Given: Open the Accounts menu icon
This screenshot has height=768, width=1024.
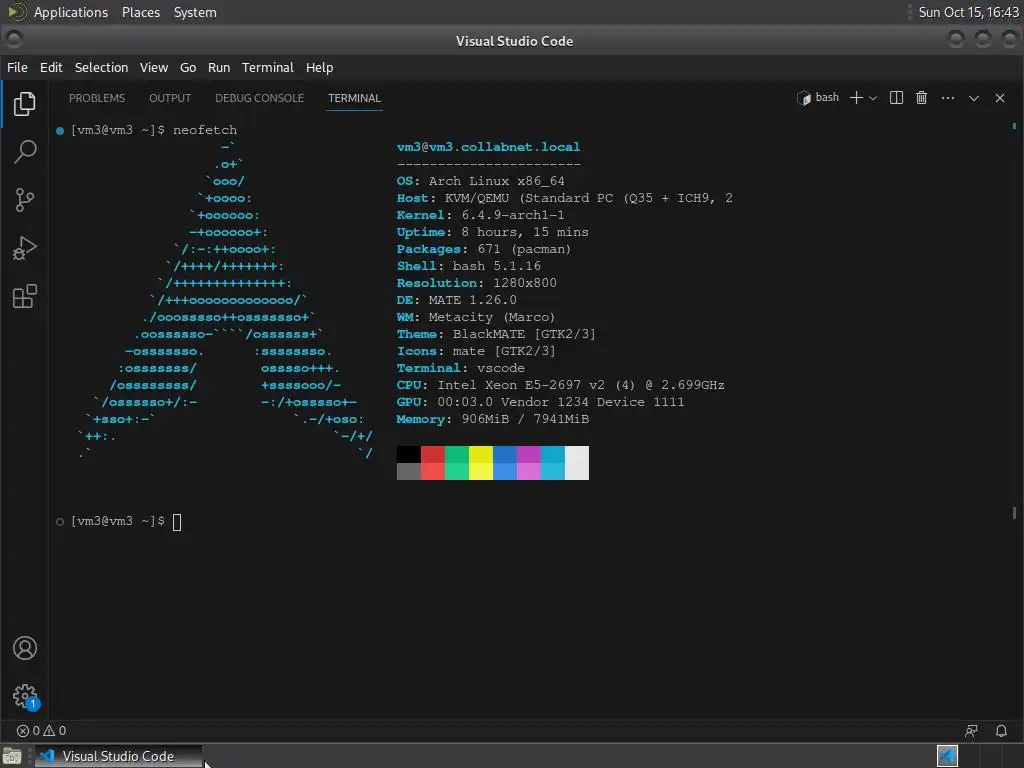Looking at the screenshot, I should [25, 648].
